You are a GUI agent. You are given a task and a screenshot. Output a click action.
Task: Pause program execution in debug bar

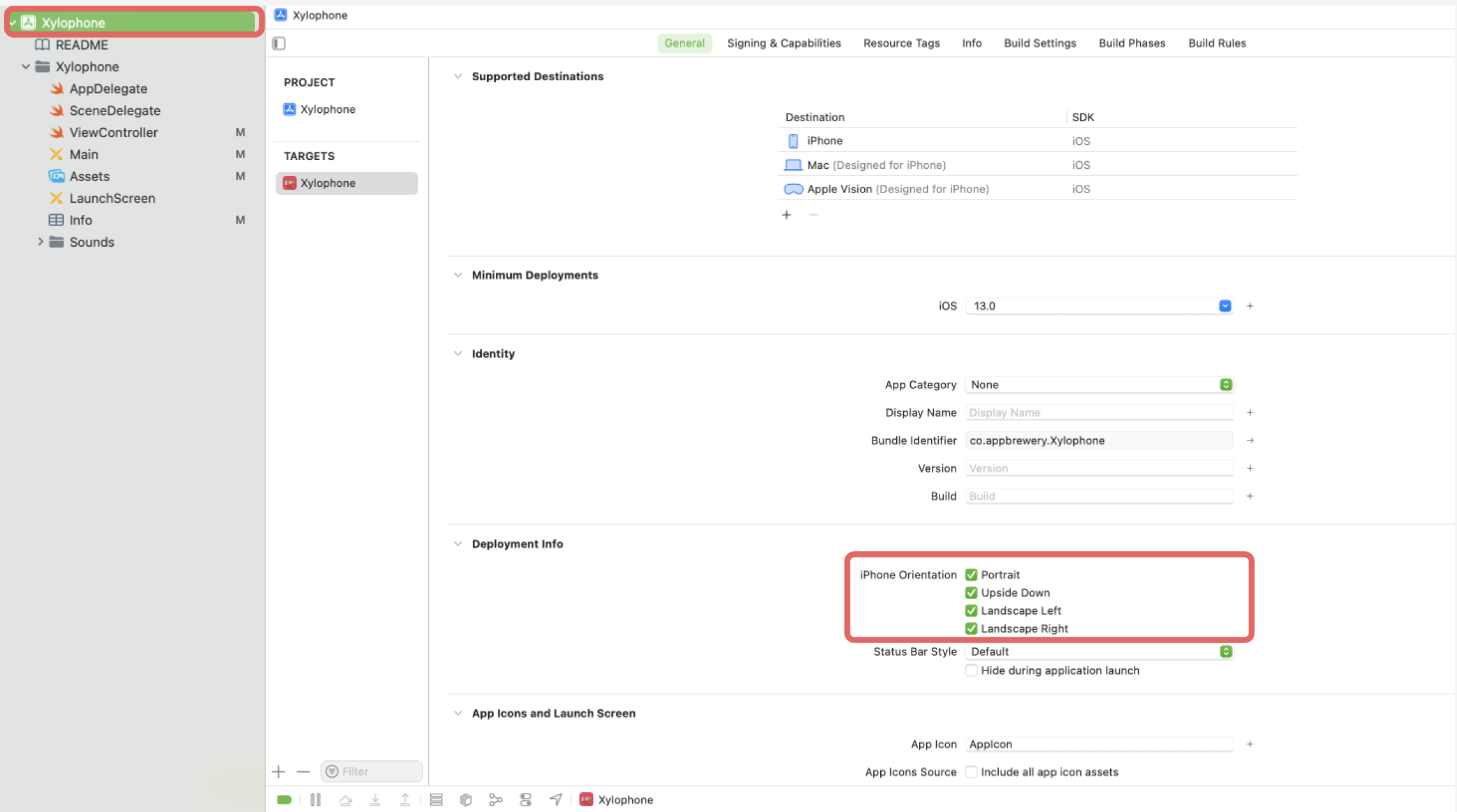click(x=315, y=800)
